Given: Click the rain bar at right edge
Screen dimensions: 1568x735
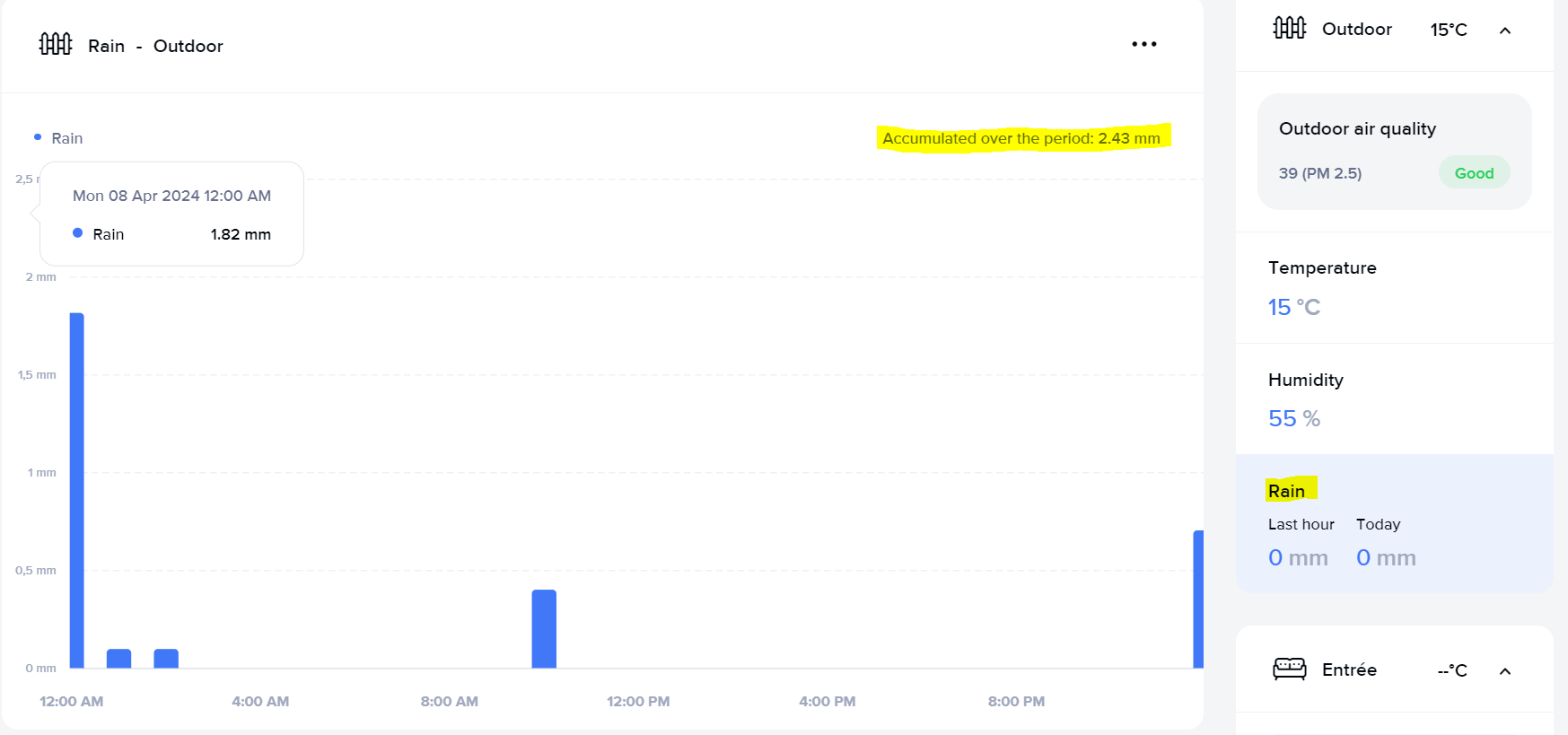Looking at the screenshot, I should (1197, 599).
